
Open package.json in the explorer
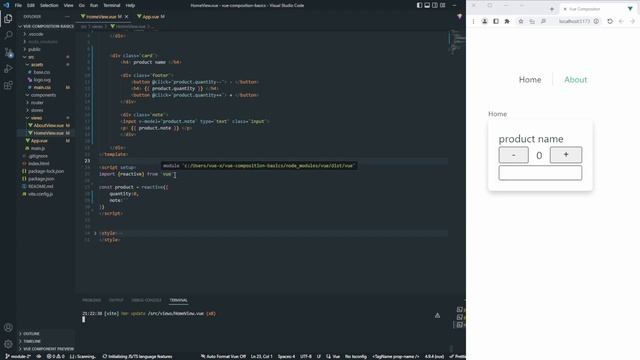point(41,179)
